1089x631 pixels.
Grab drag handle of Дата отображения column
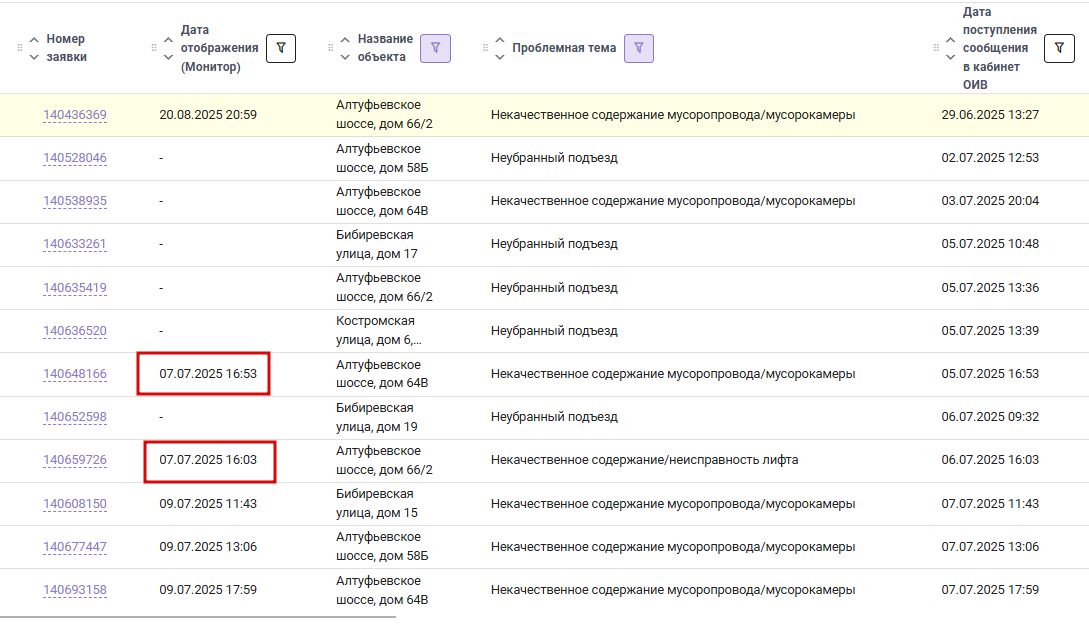pyautogui.click(x=154, y=48)
